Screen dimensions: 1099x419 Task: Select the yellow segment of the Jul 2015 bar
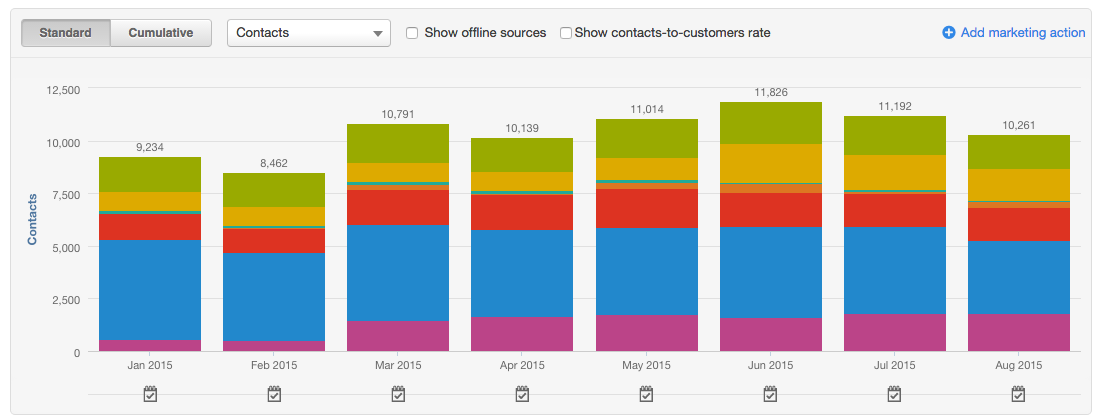[x=894, y=171]
